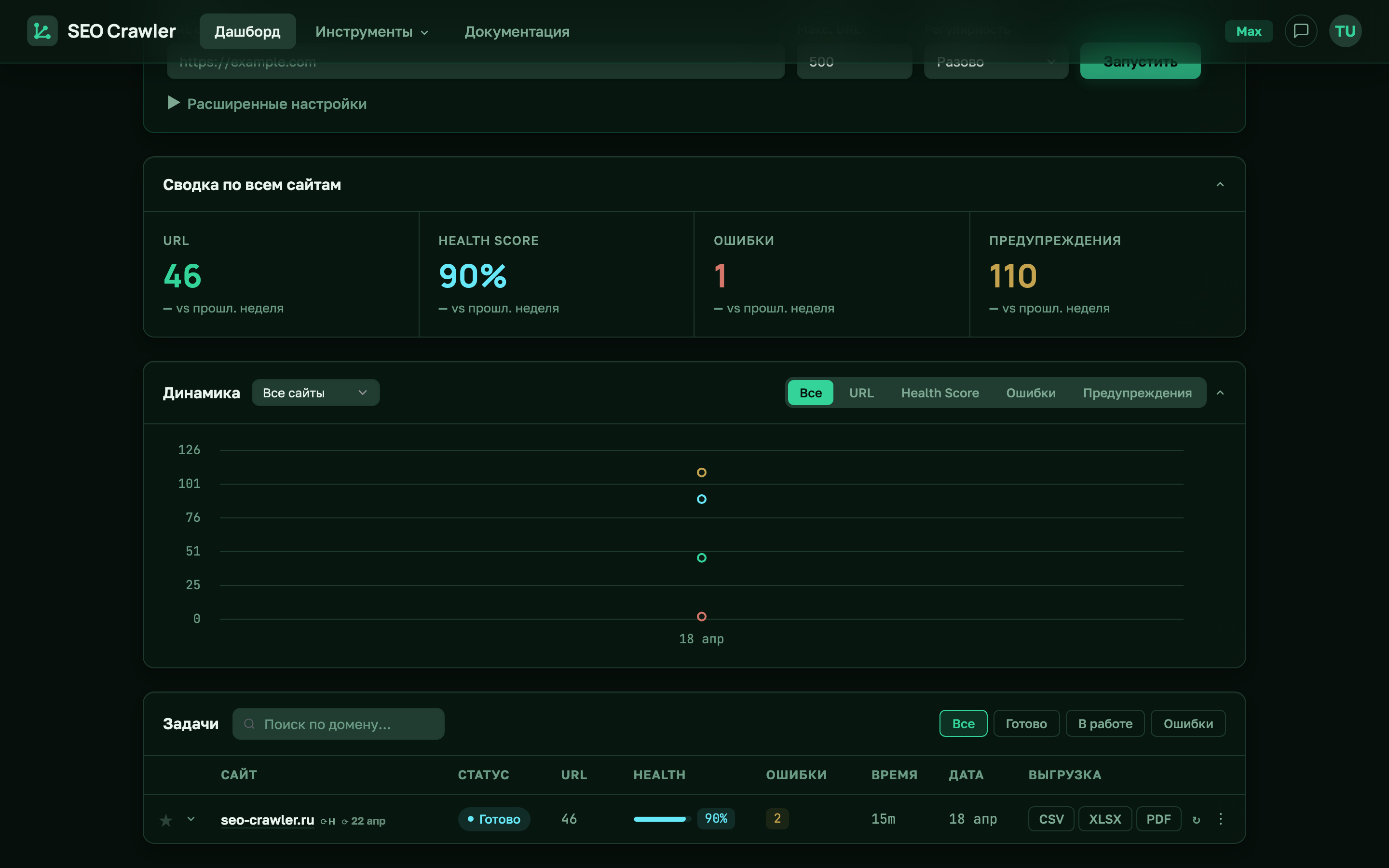The image size is (1389, 868).
Task: Restart the seo-crawler.ru crawl with the refresh icon
Action: (1196, 820)
